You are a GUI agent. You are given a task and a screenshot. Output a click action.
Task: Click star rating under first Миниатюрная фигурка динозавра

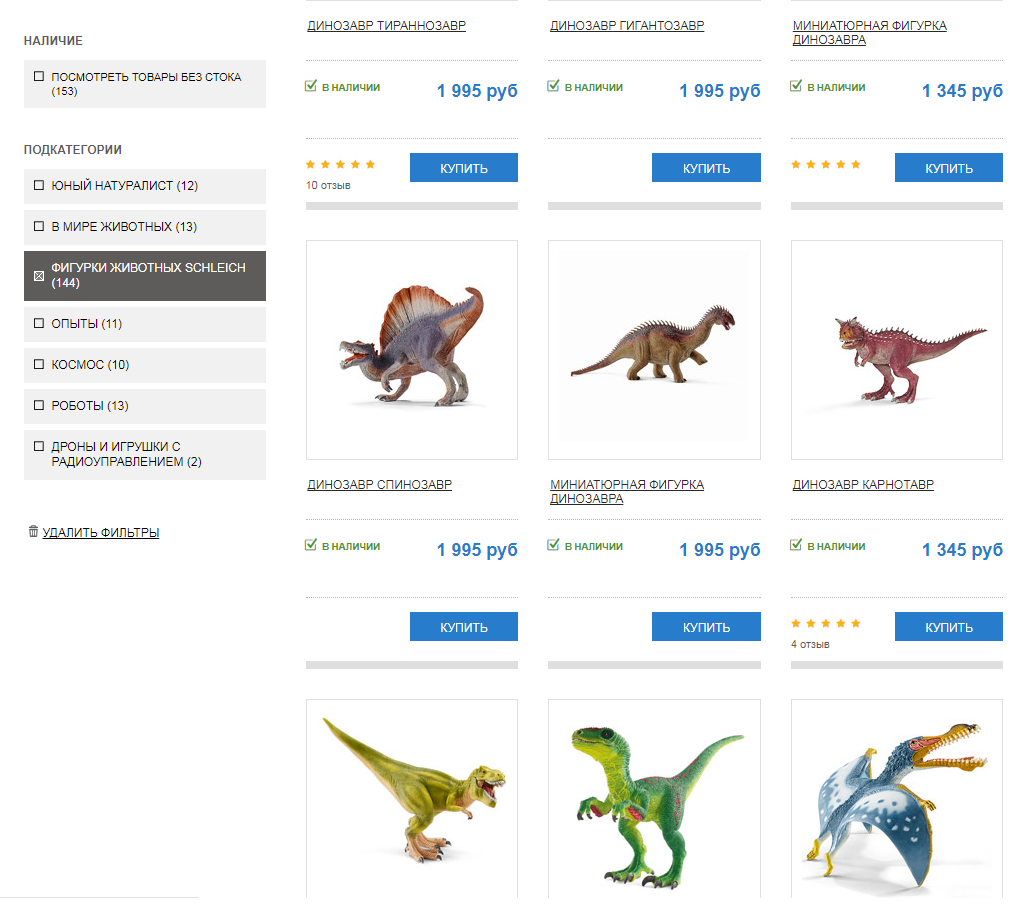826,164
